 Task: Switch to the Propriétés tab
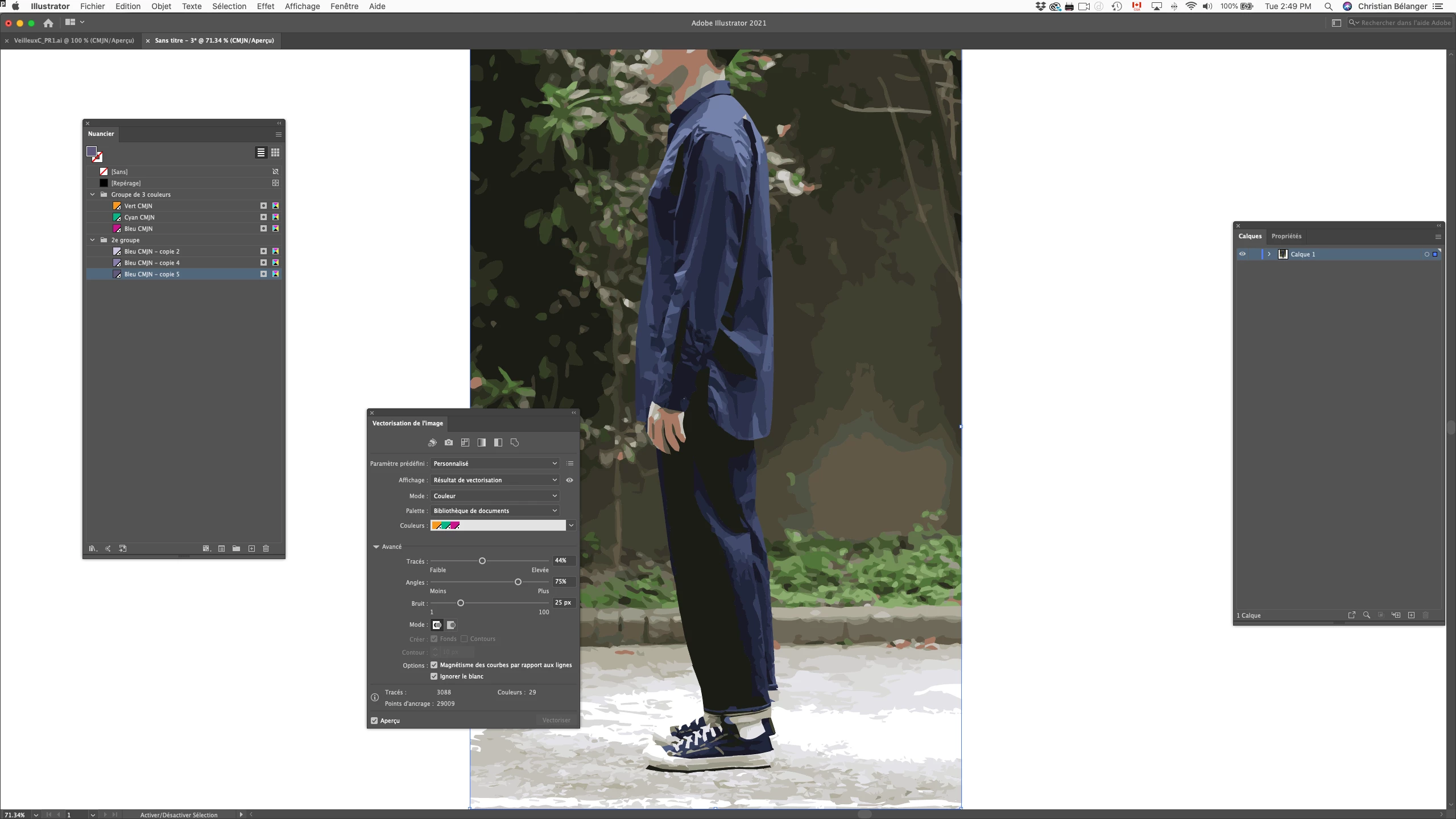click(x=1286, y=236)
